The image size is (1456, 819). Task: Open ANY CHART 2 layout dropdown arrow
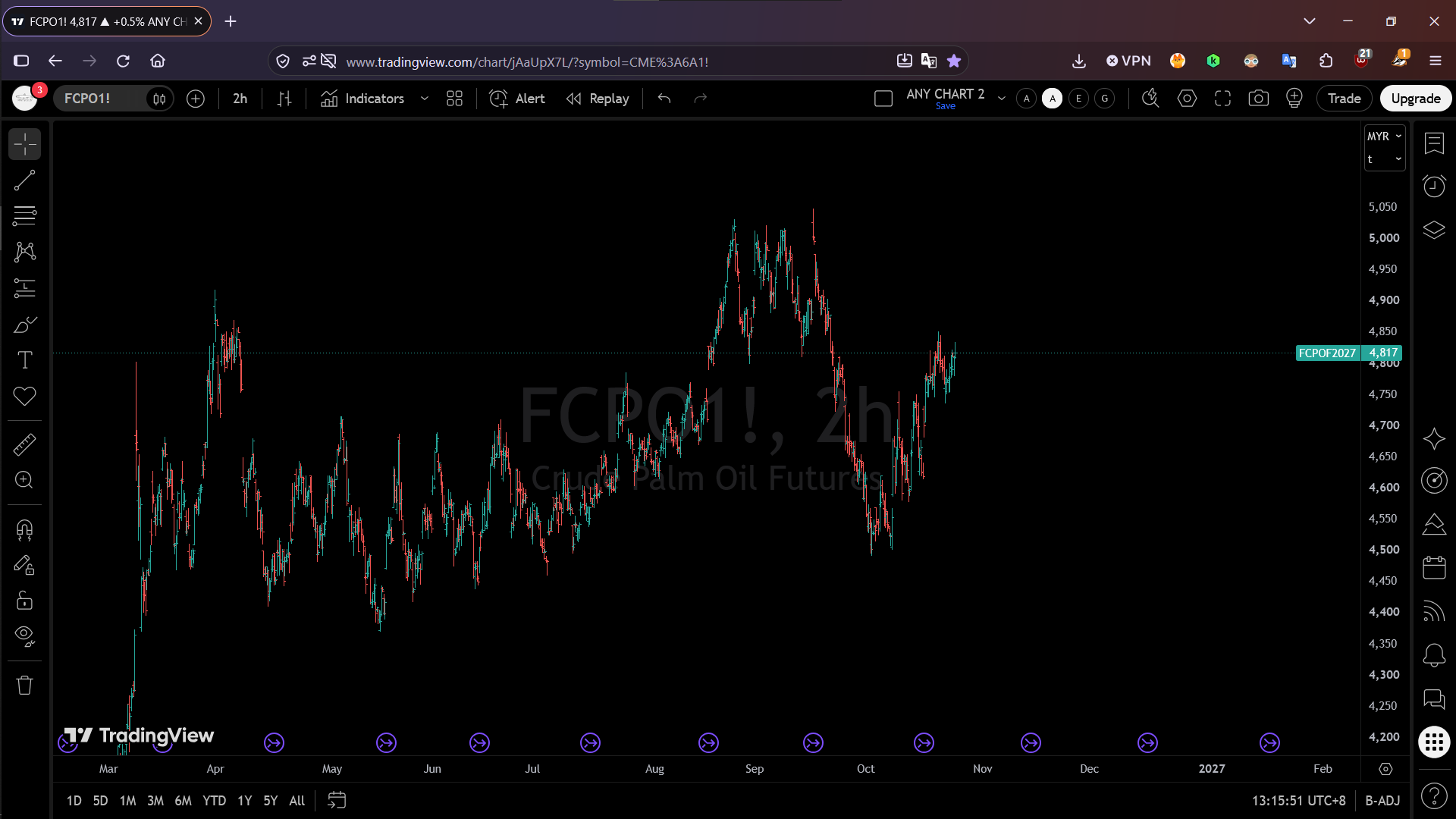[x=1001, y=99]
